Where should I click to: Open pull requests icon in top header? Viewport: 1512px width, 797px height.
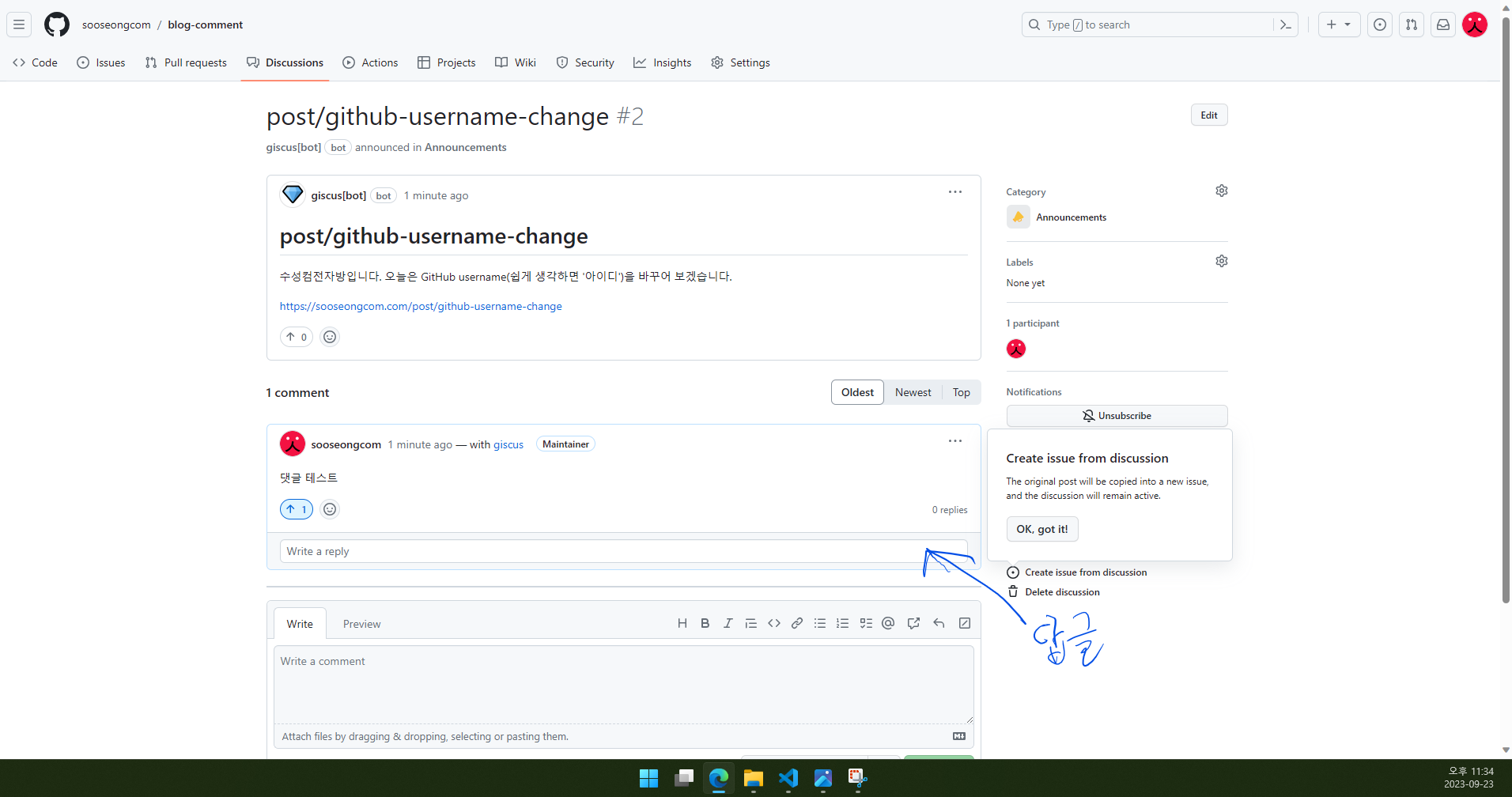[1412, 25]
